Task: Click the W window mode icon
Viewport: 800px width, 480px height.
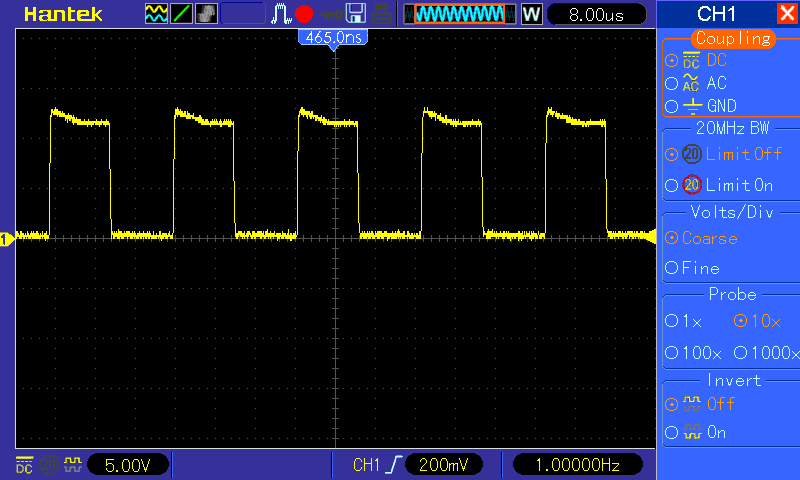Action: 532,14
